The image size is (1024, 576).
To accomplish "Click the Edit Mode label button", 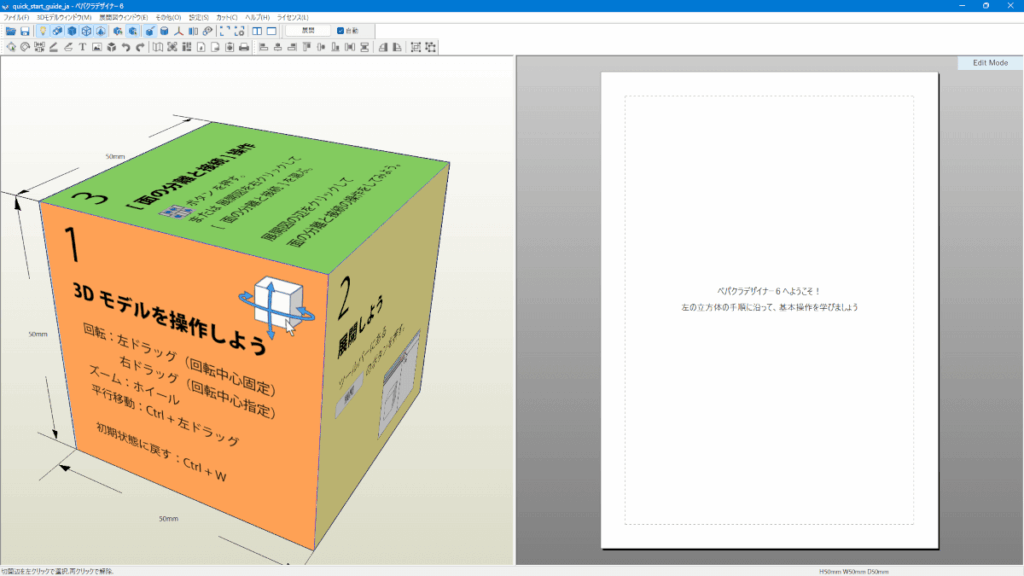I will pos(989,63).
